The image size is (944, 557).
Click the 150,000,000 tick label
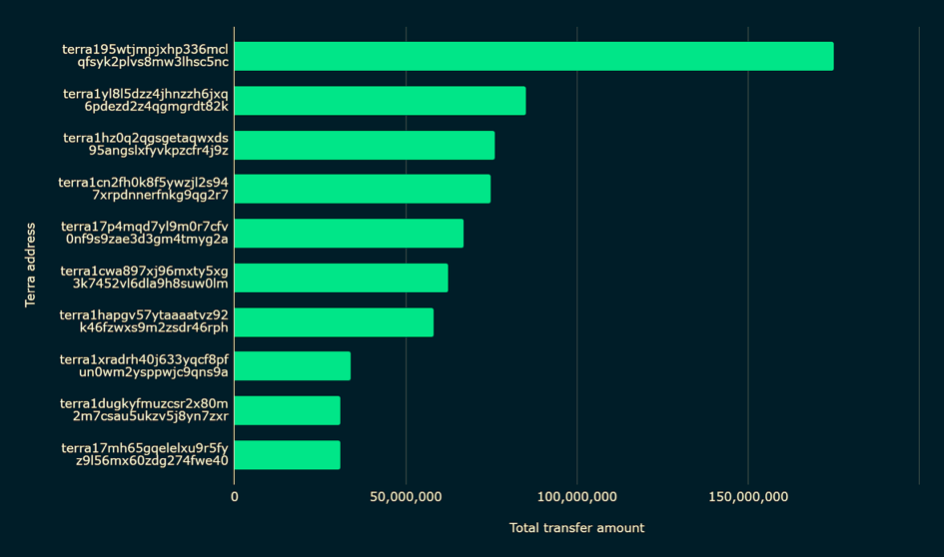click(748, 496)
